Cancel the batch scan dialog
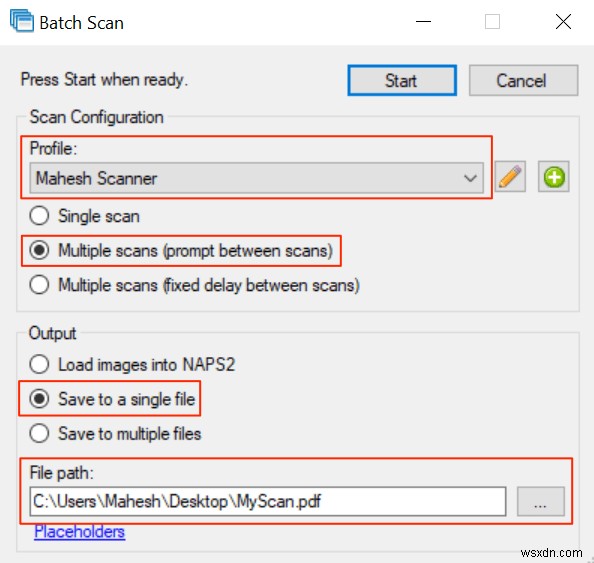Viewport: 594px width, 563px height. coord(524,80)
